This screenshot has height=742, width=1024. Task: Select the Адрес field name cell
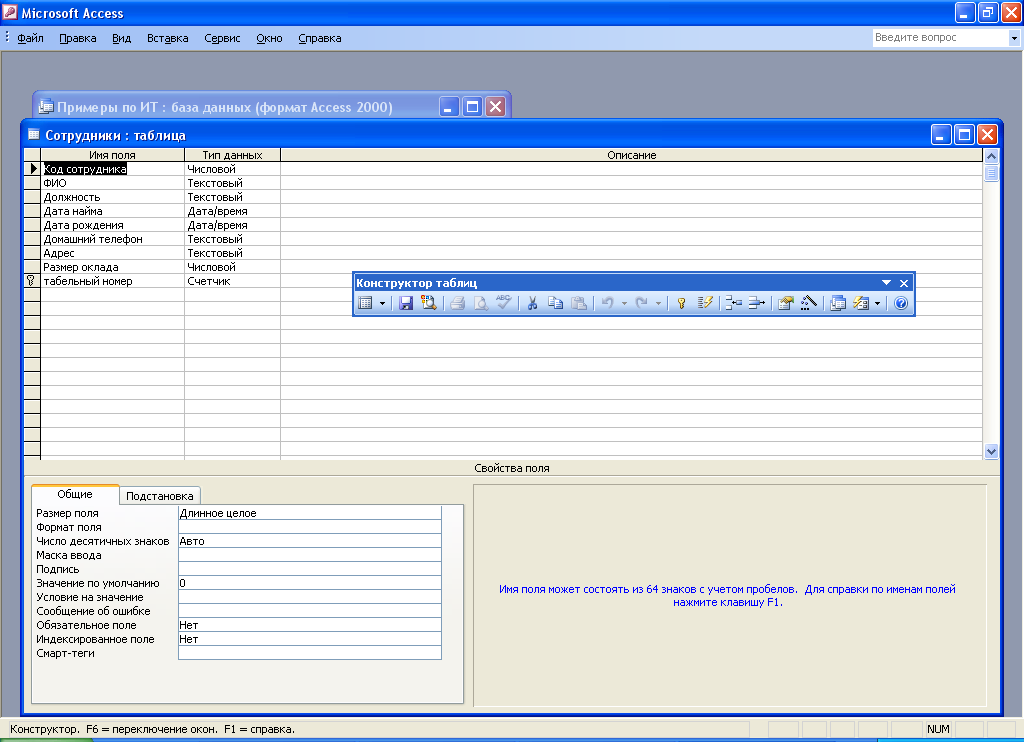tap(112, 253)
